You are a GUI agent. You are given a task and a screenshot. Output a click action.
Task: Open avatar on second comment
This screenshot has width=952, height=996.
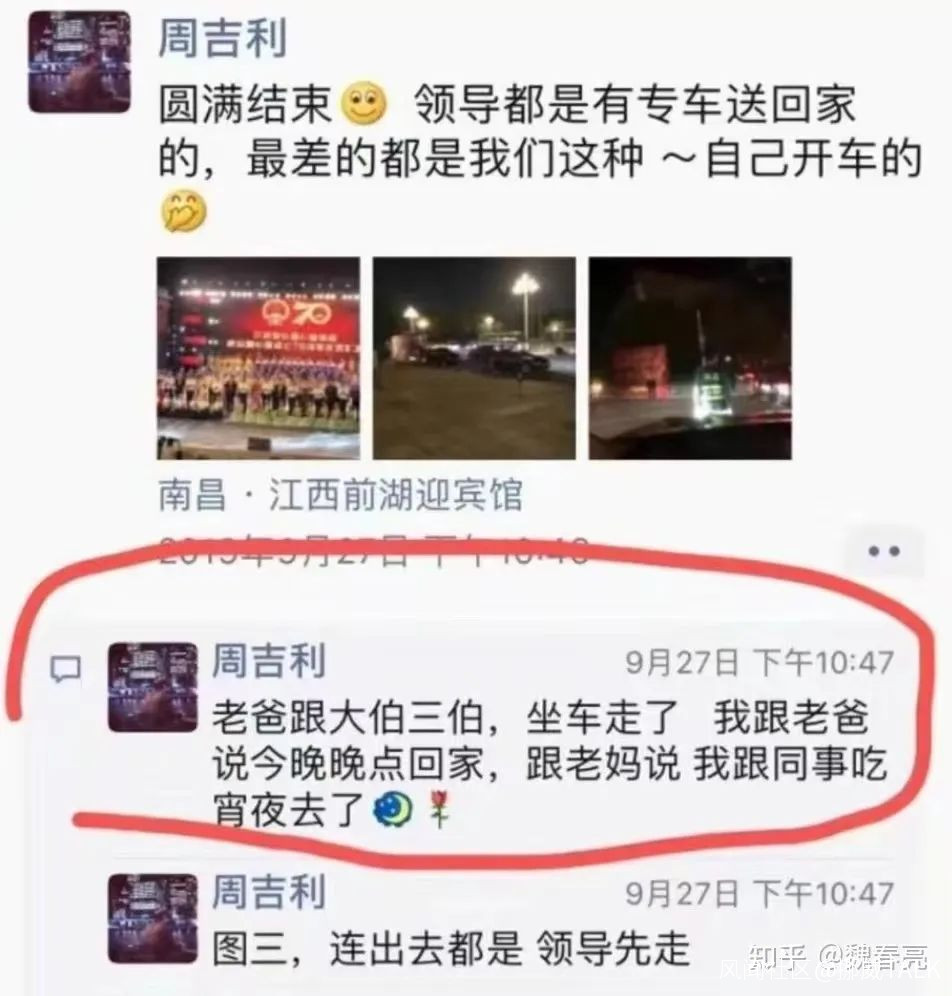pos(153,918)
